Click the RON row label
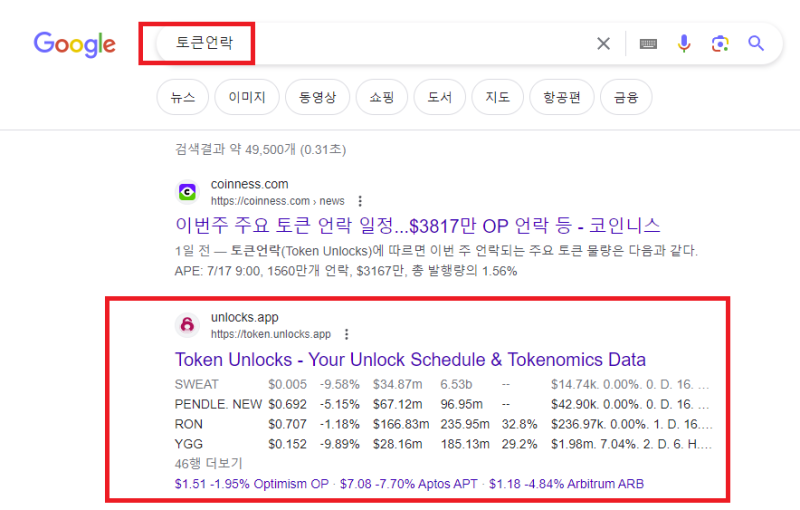This screenshot has width=800, height=510. tap(189, 424)
